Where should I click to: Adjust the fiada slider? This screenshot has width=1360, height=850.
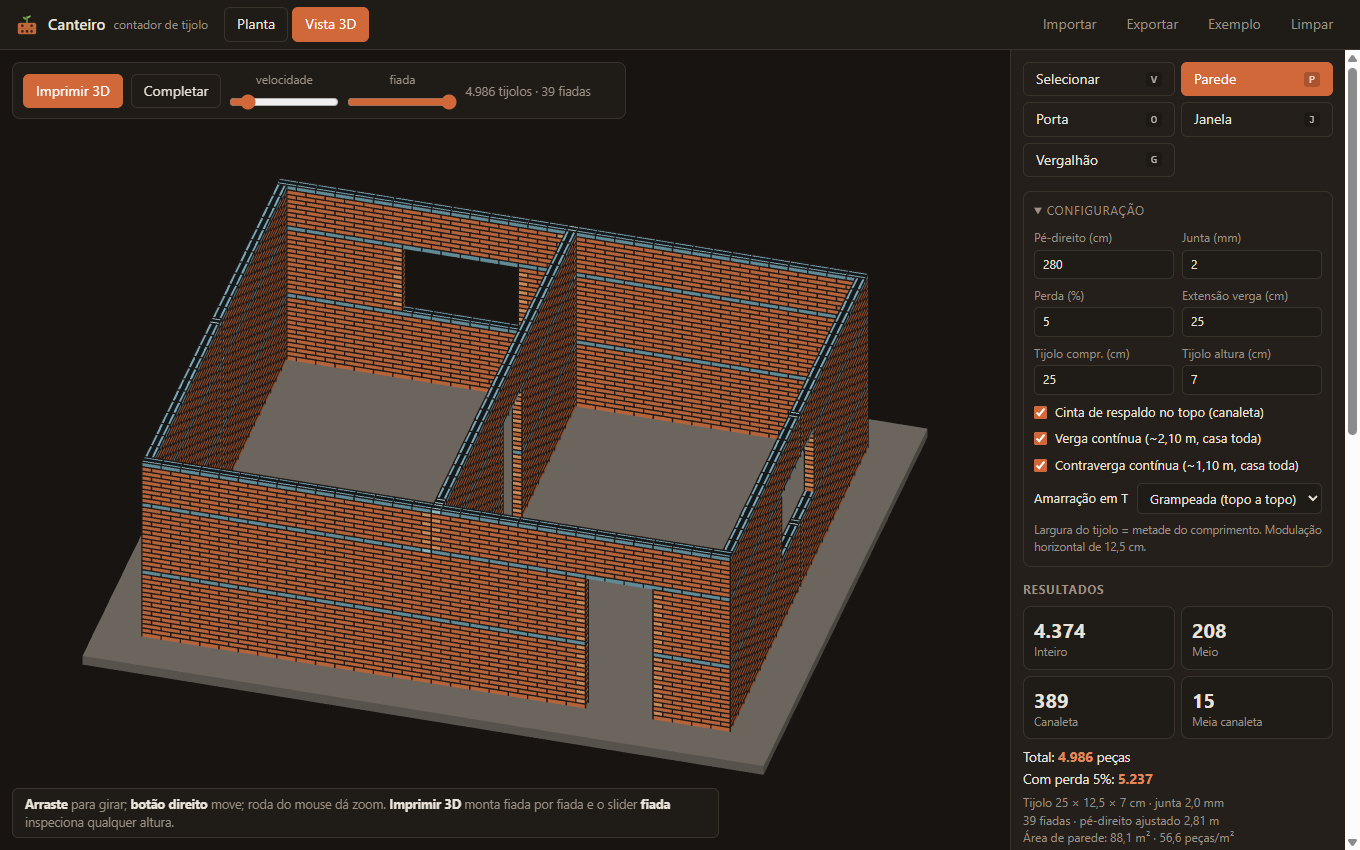pyautogui.click(x=402, y=101)
